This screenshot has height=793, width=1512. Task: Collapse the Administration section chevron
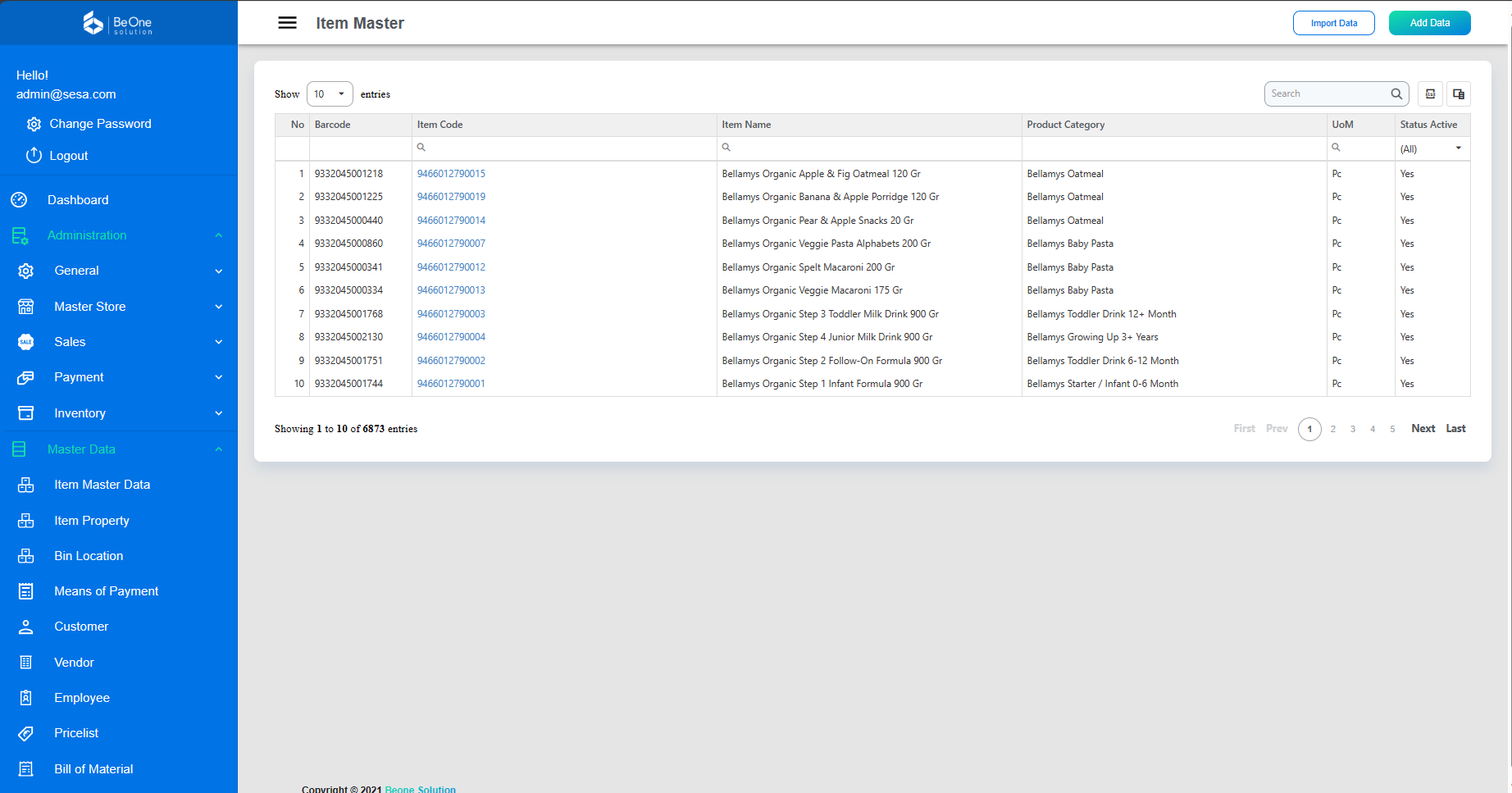(x=219, y=235)
